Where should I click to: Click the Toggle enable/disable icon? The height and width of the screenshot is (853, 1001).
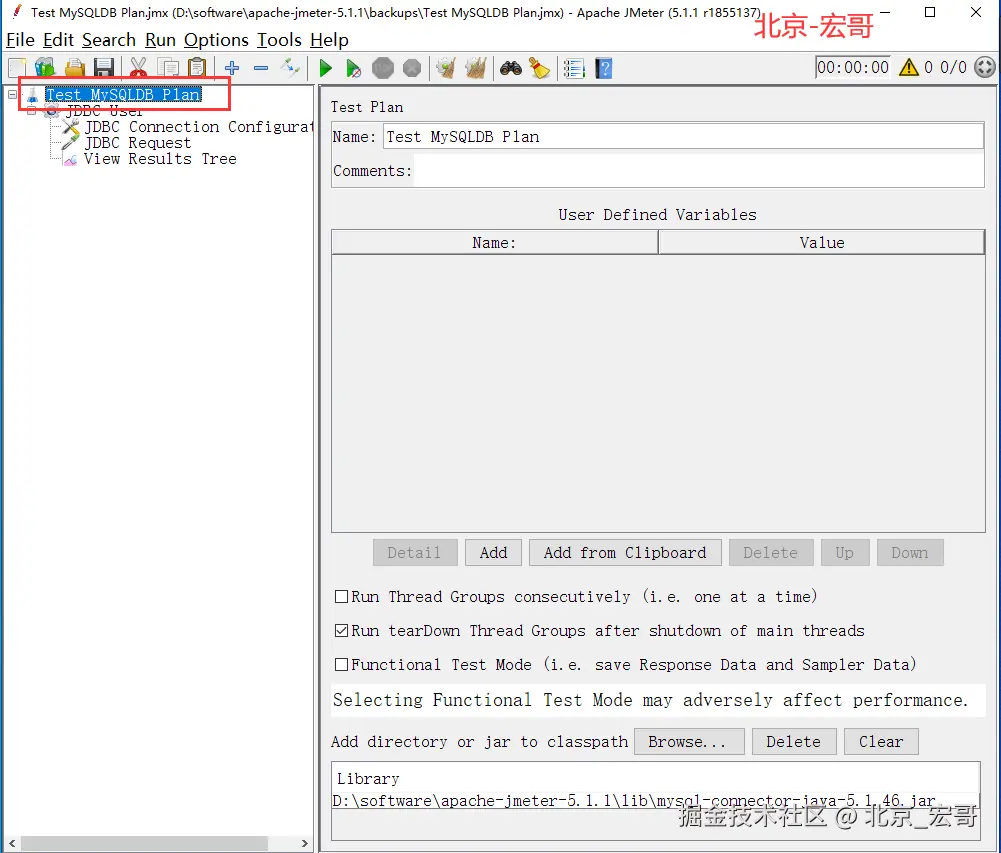[x=290, y=68]
